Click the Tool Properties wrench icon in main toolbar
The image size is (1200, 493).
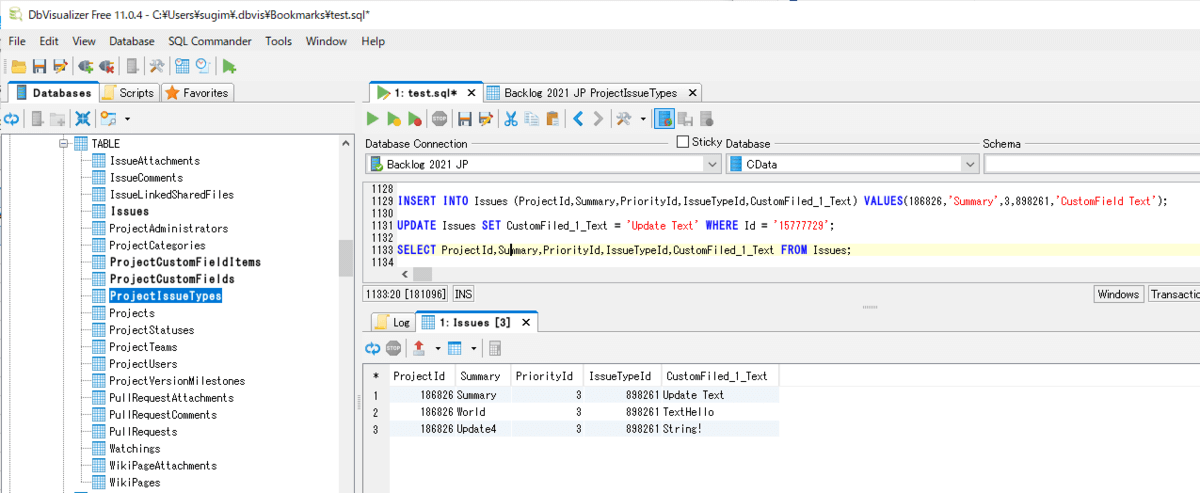coord(156,67)
